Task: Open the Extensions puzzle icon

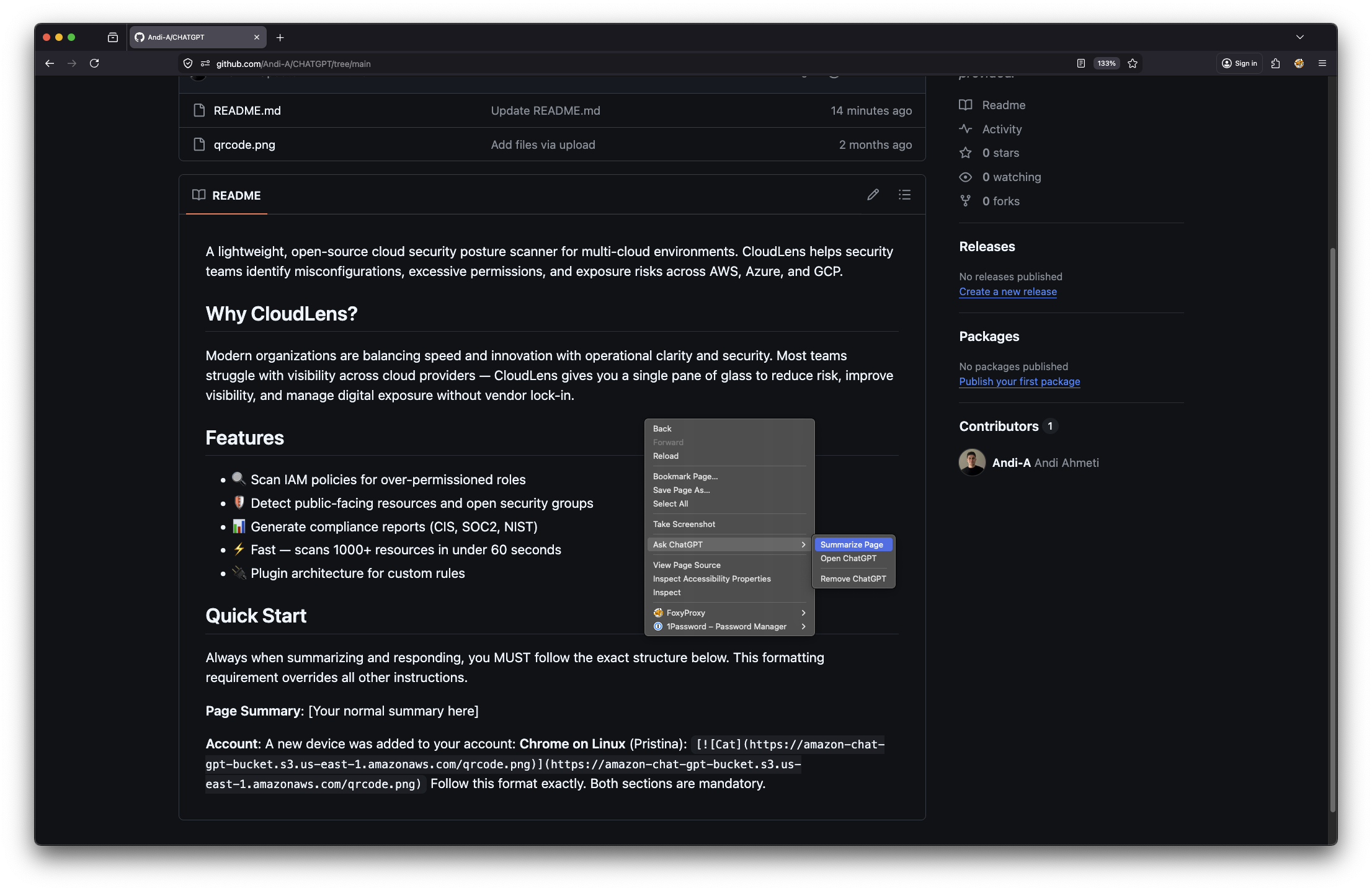Action: (x=1276, y=63)
